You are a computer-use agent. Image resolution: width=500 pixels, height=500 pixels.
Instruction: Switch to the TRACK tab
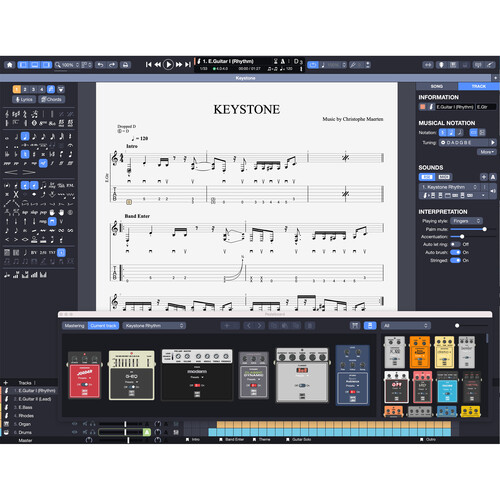(x=479, y=86)
